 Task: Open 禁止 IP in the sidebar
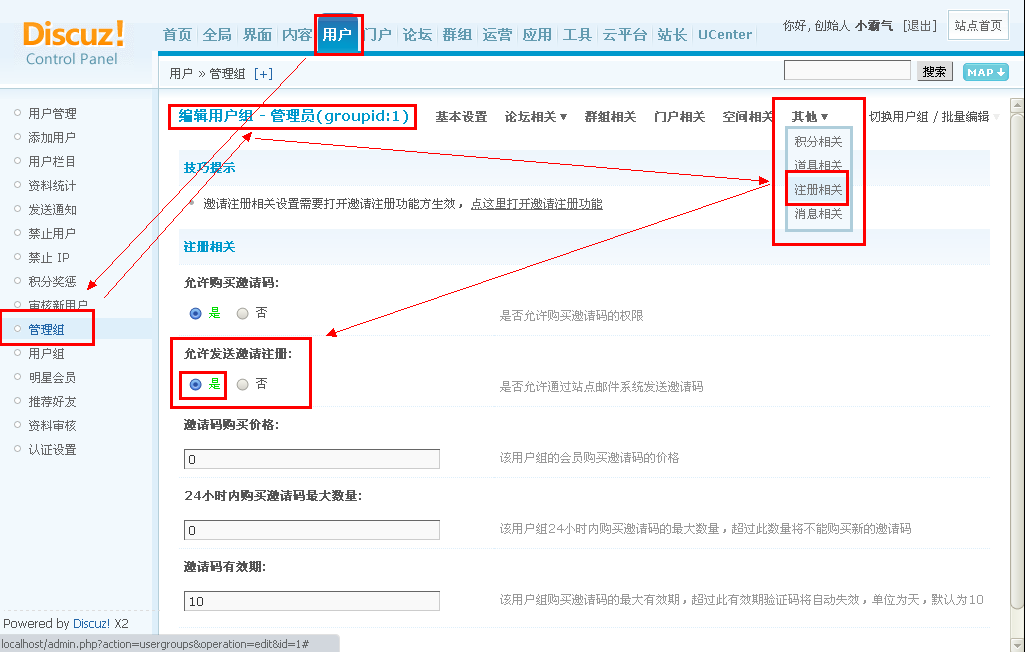49,258
